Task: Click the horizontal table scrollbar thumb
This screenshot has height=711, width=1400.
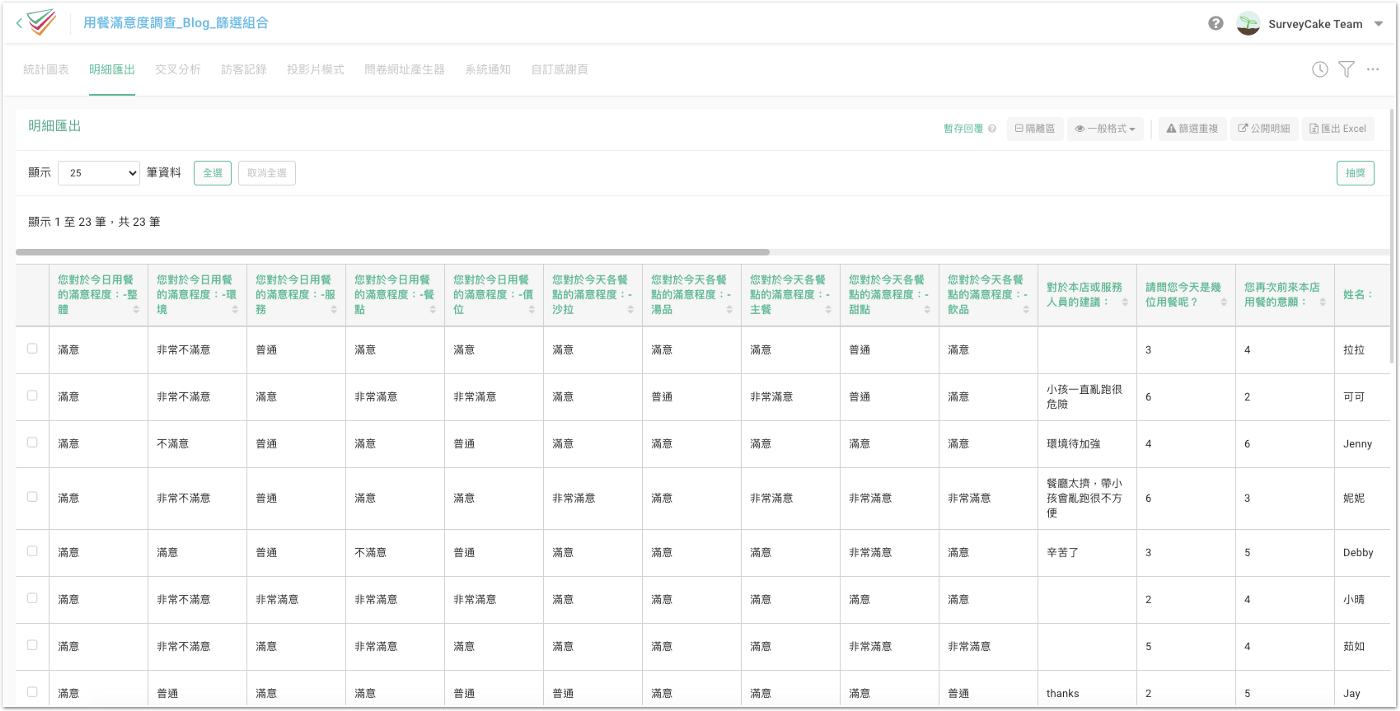Action: [x=393, y=252]
